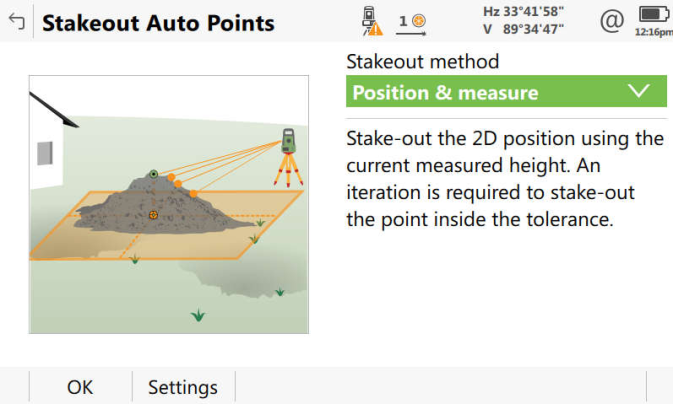This screenshot has width=673, height=404.
Task: Check the battery status icon
Action: click(653, 15)
